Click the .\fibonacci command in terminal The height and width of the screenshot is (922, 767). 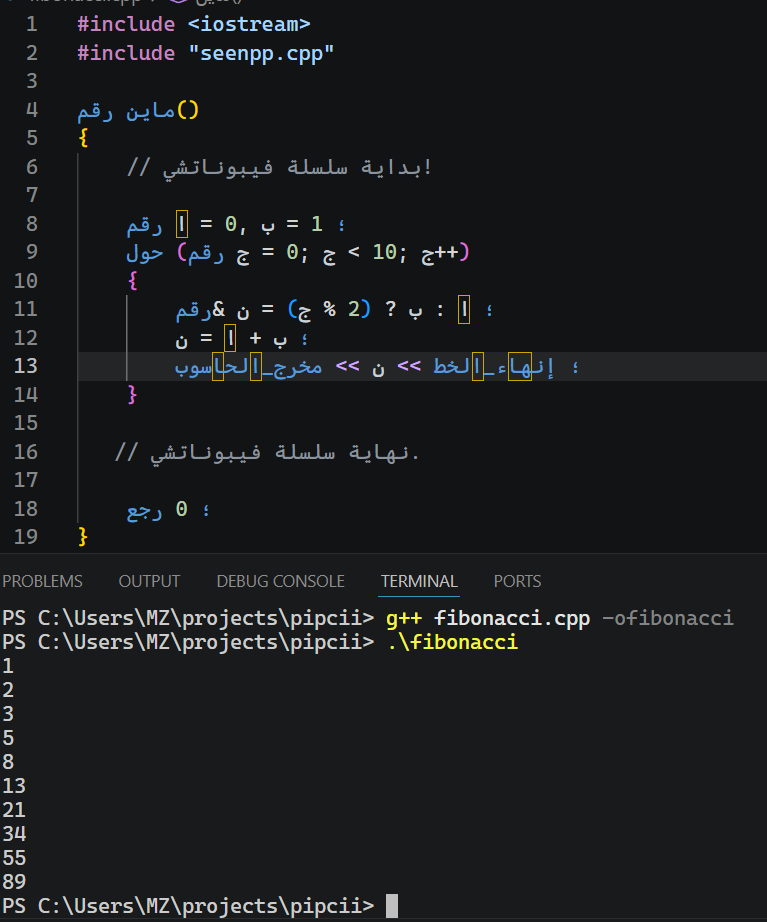pos(452,642)
